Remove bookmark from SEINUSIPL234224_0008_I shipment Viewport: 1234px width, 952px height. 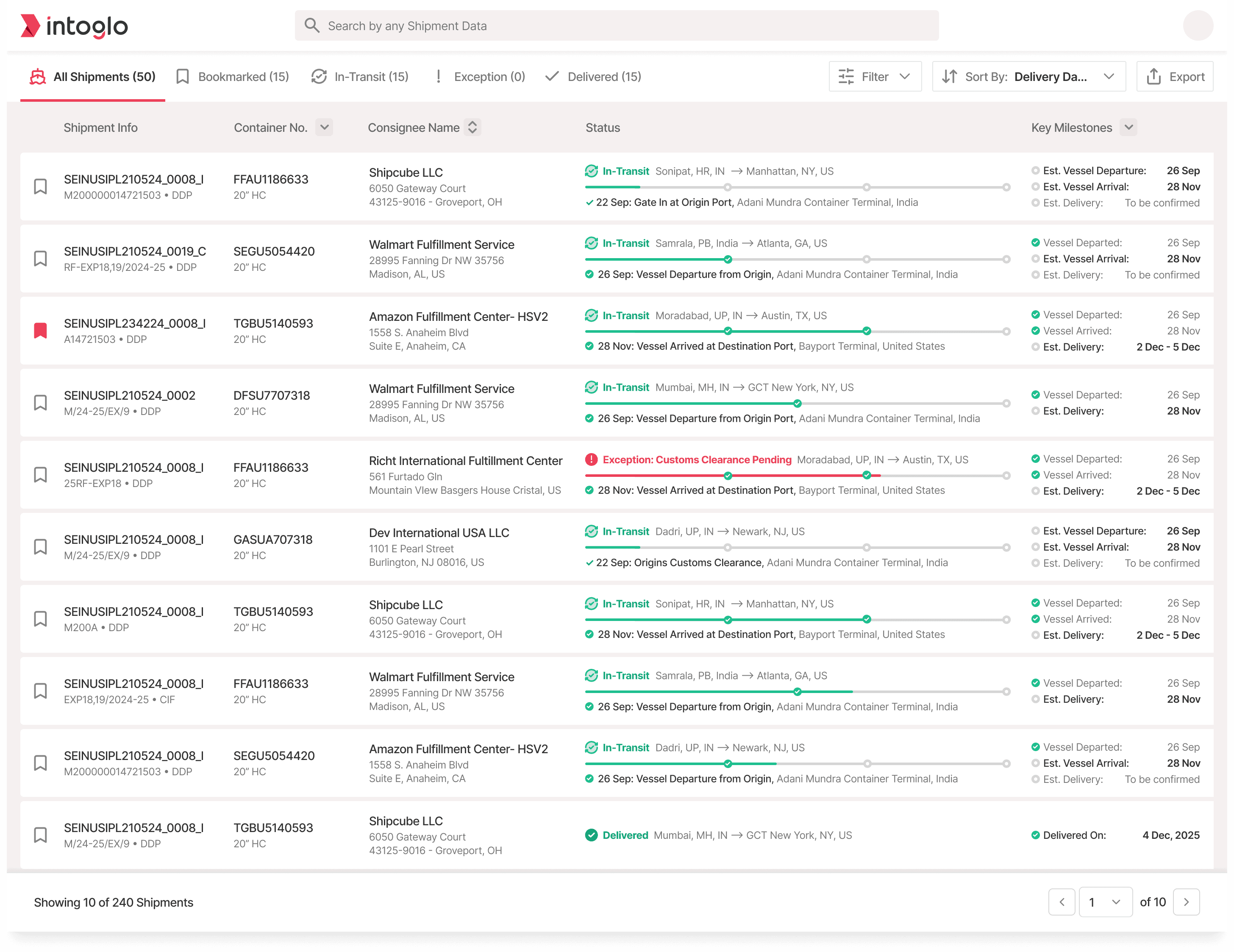(x=40, y=331)
